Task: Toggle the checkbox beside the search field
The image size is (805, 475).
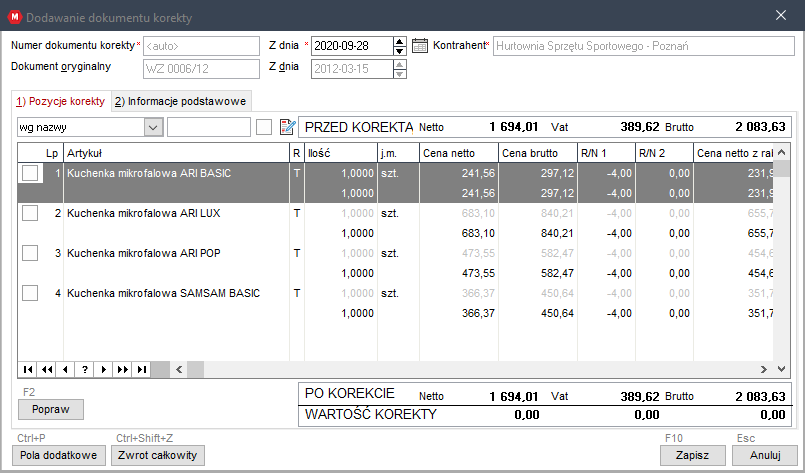Action: click(x=264, y=127)
